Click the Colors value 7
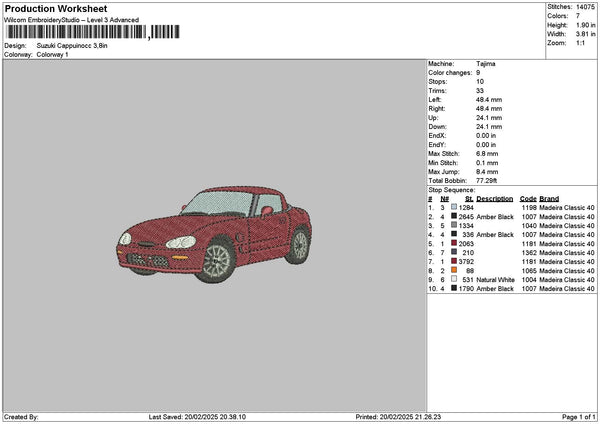 (x=578, y=16)
